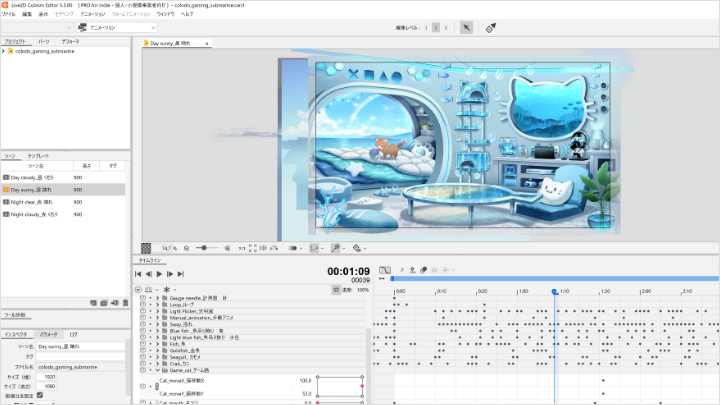Click the new scene icon
This screenshot has width=720, height=405.
coord(93,303)
